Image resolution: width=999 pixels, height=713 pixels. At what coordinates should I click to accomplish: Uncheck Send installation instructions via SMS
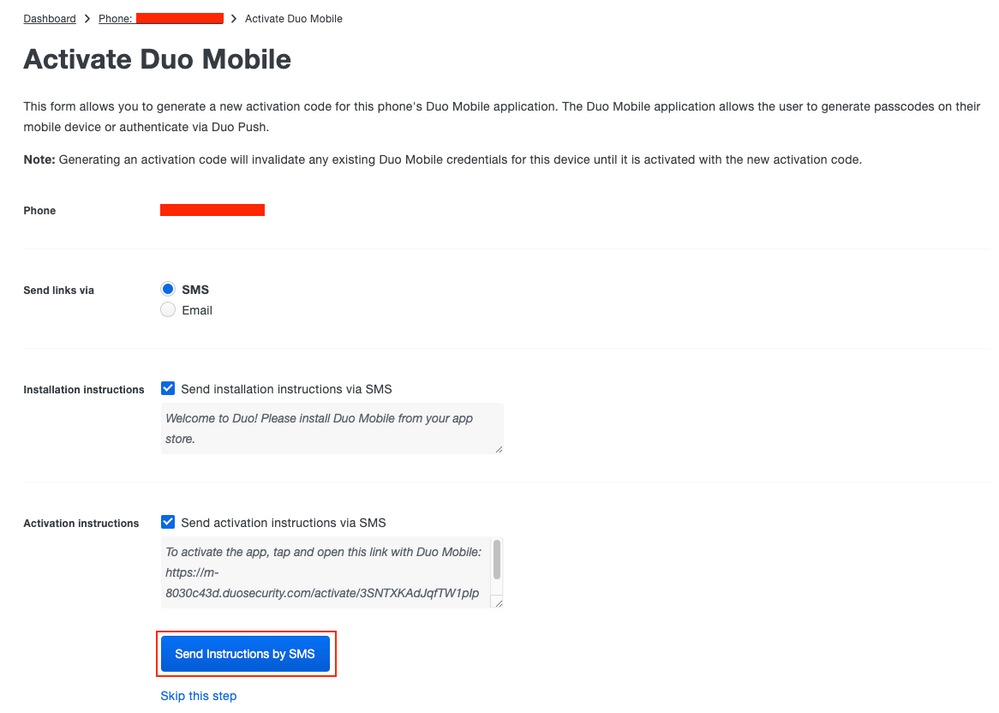point(167,388)
